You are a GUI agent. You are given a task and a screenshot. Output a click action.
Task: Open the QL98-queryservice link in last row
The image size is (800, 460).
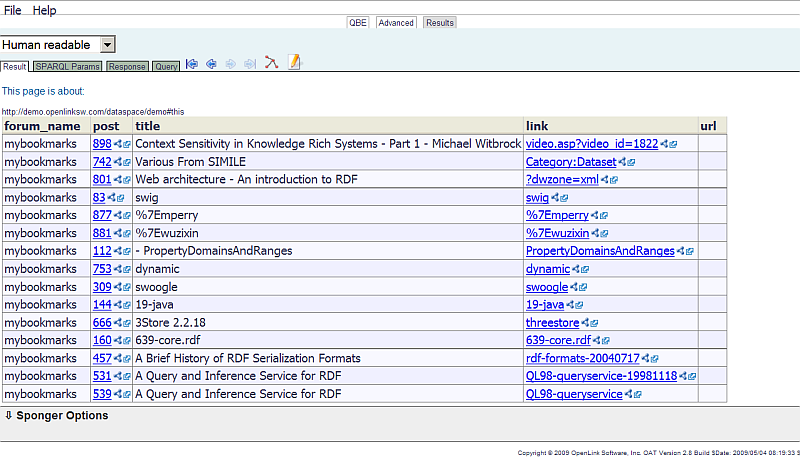coord(574,394)
